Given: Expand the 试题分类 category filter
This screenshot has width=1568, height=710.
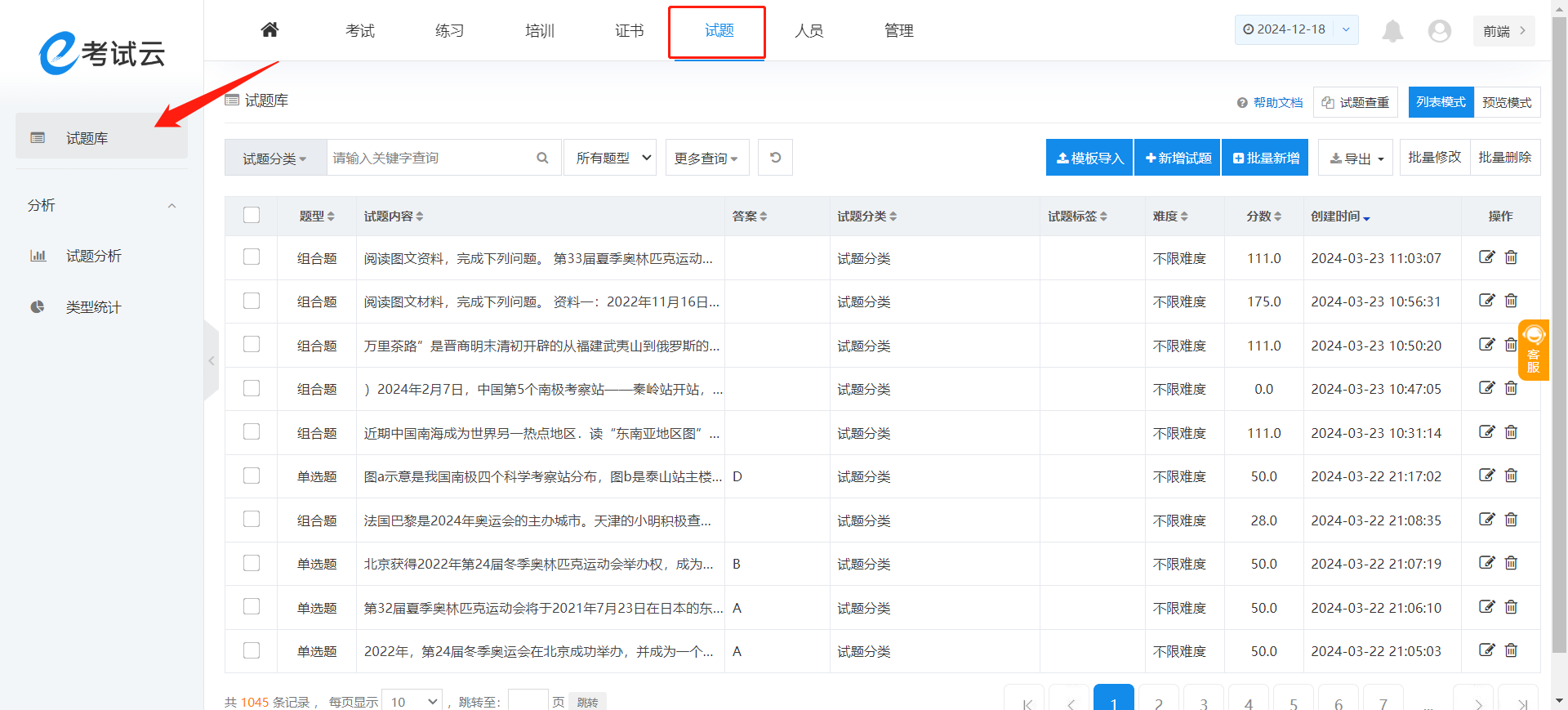Looking at the screenshot, I should click(275, 159).
